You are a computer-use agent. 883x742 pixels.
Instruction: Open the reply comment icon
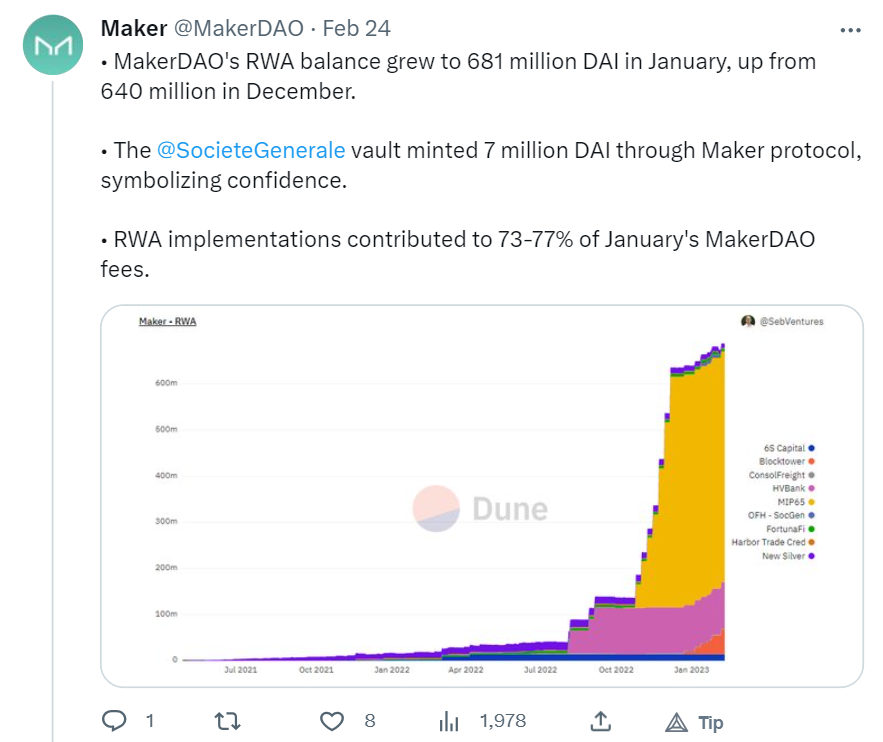(116, 720)
